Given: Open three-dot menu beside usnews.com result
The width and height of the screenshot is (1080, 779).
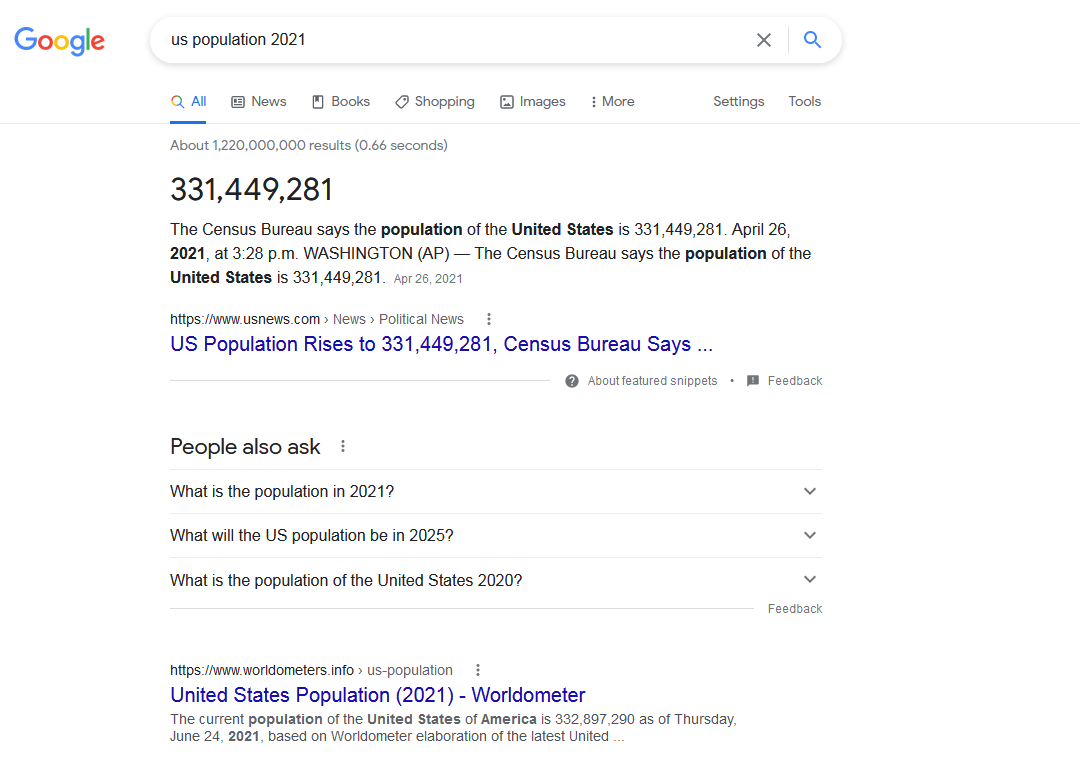Looking at the screenshot, I should click(489, 319).
